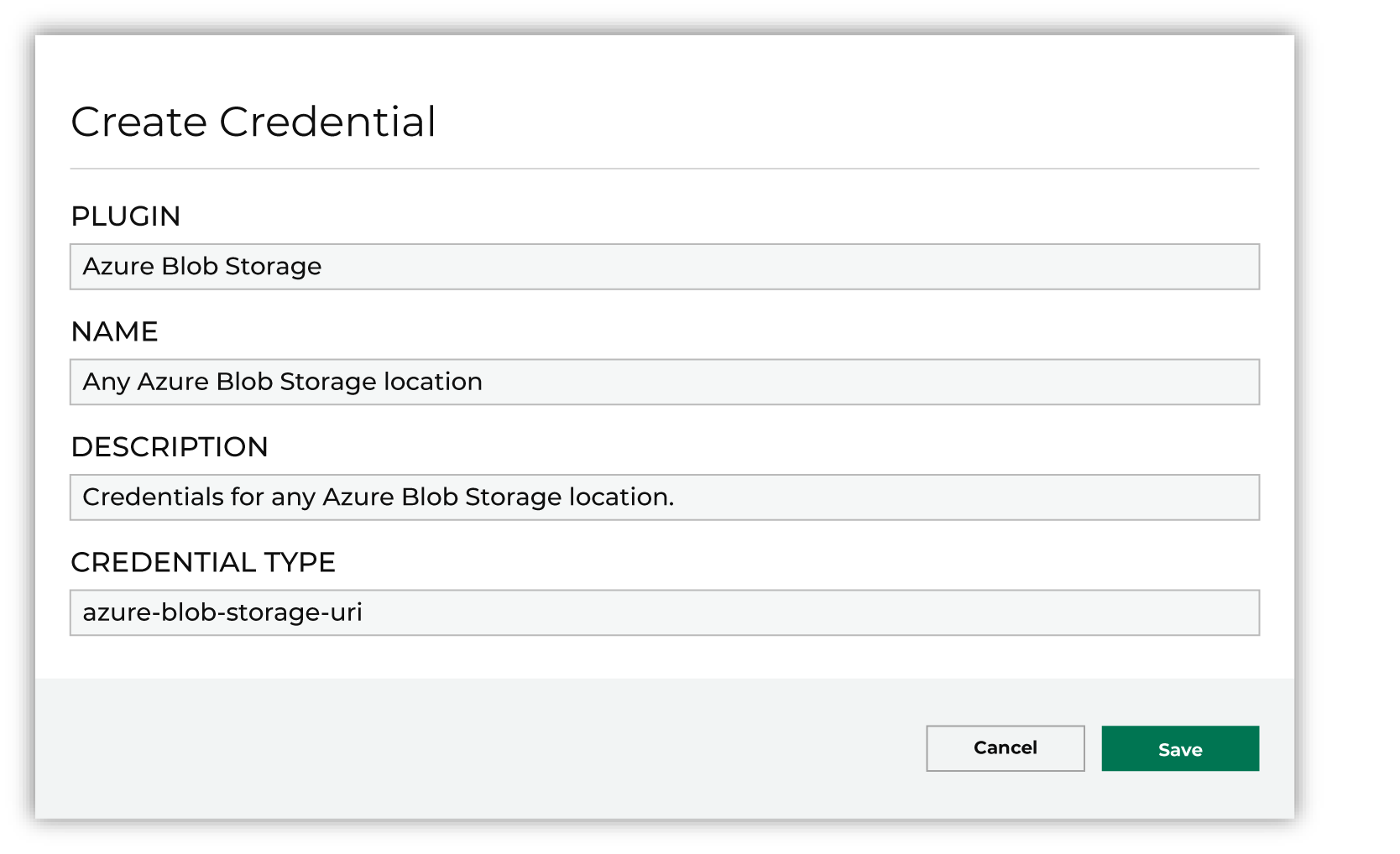This screenshot has width=1400, height=854.
Task: Edit the Name field text
Action: (665, 382)
